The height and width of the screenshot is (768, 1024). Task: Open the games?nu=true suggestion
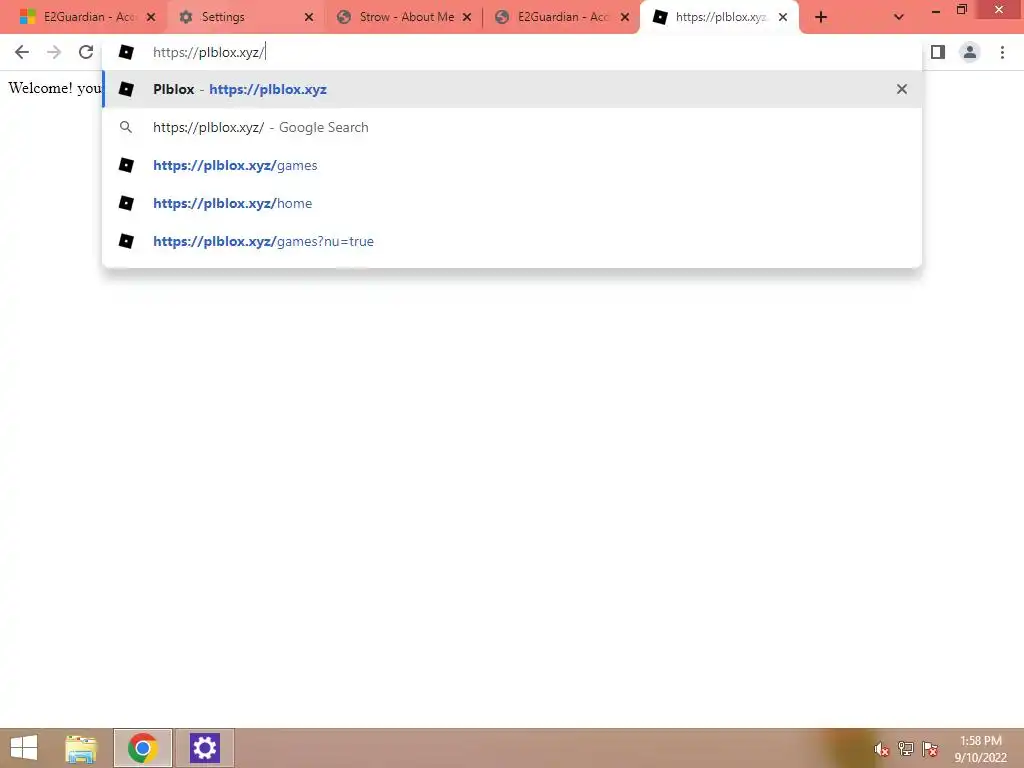point(512,241)
